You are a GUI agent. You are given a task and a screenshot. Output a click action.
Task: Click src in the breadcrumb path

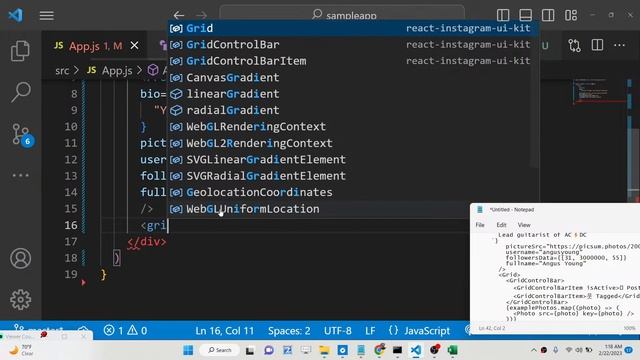point(62,71)
